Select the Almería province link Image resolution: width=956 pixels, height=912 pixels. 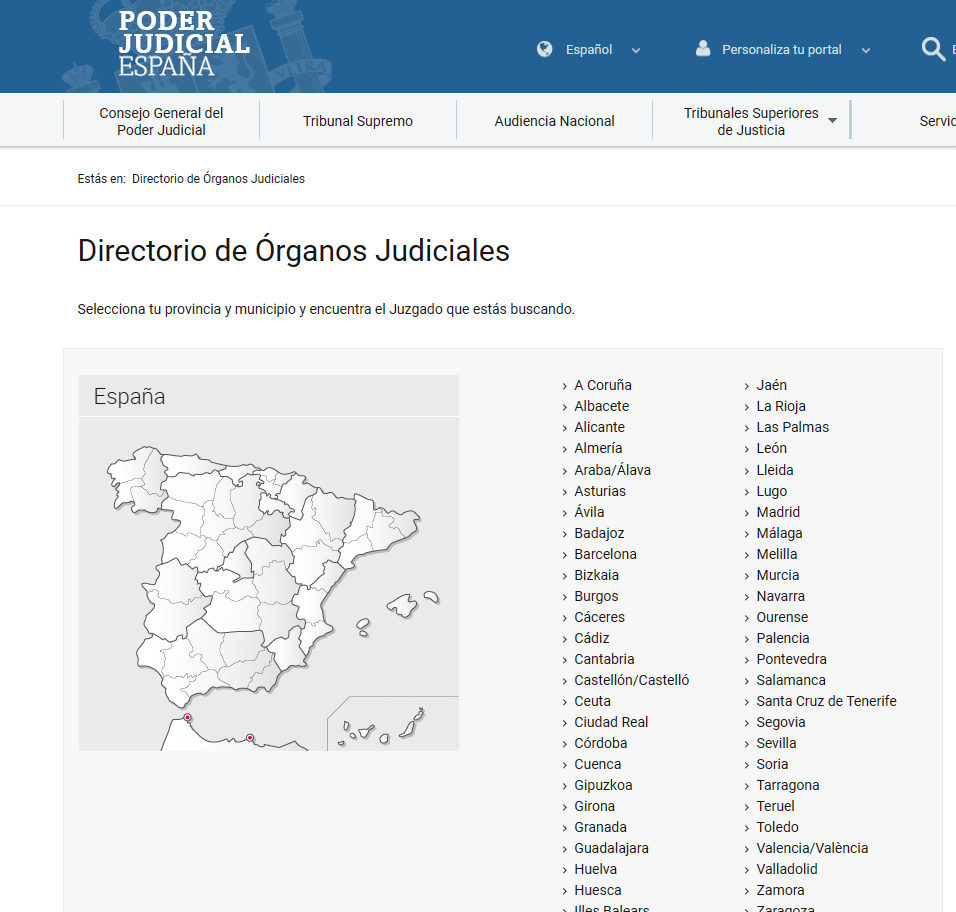click(x=598, y=448)
